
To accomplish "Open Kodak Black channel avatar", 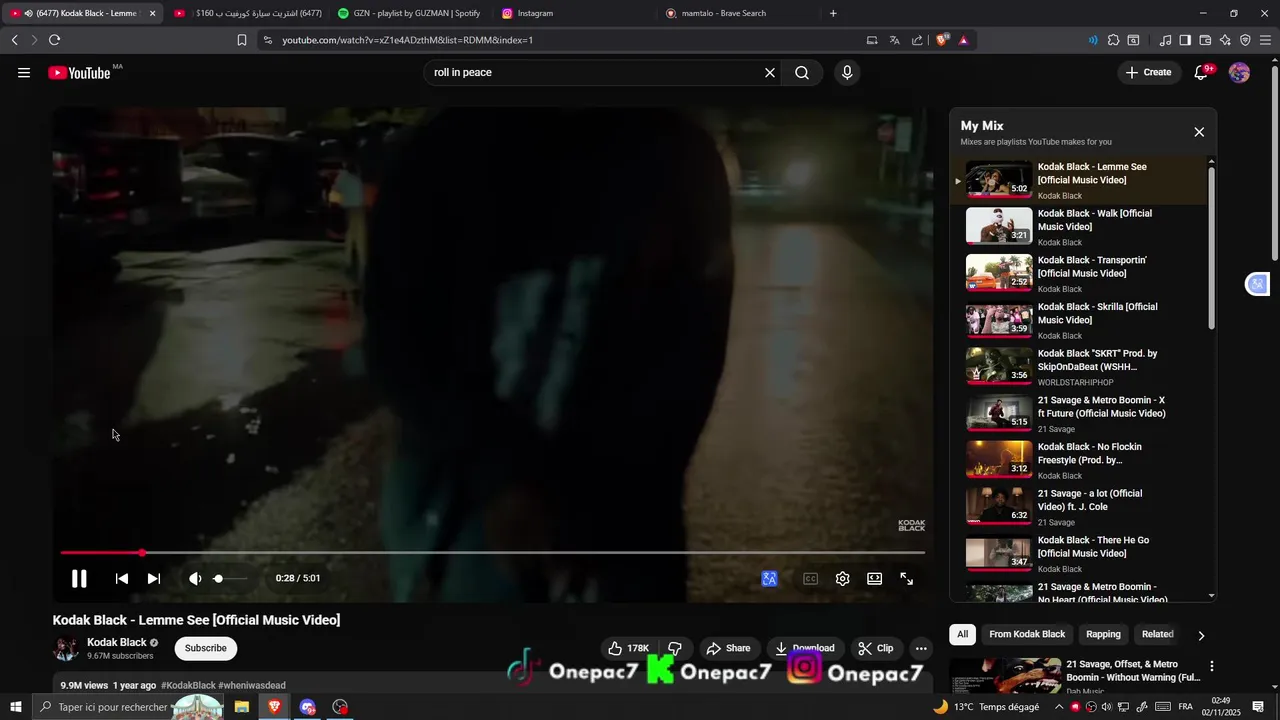I will click(x=66, y=648).
